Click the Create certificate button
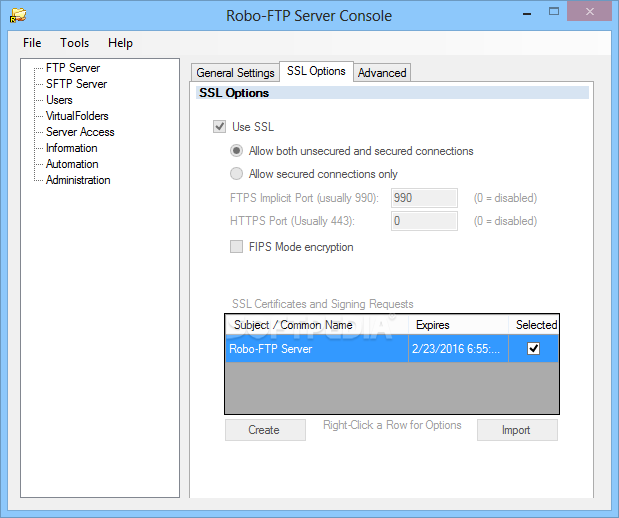The width and height of the screenshot is (619, 518). coord(265,430)
